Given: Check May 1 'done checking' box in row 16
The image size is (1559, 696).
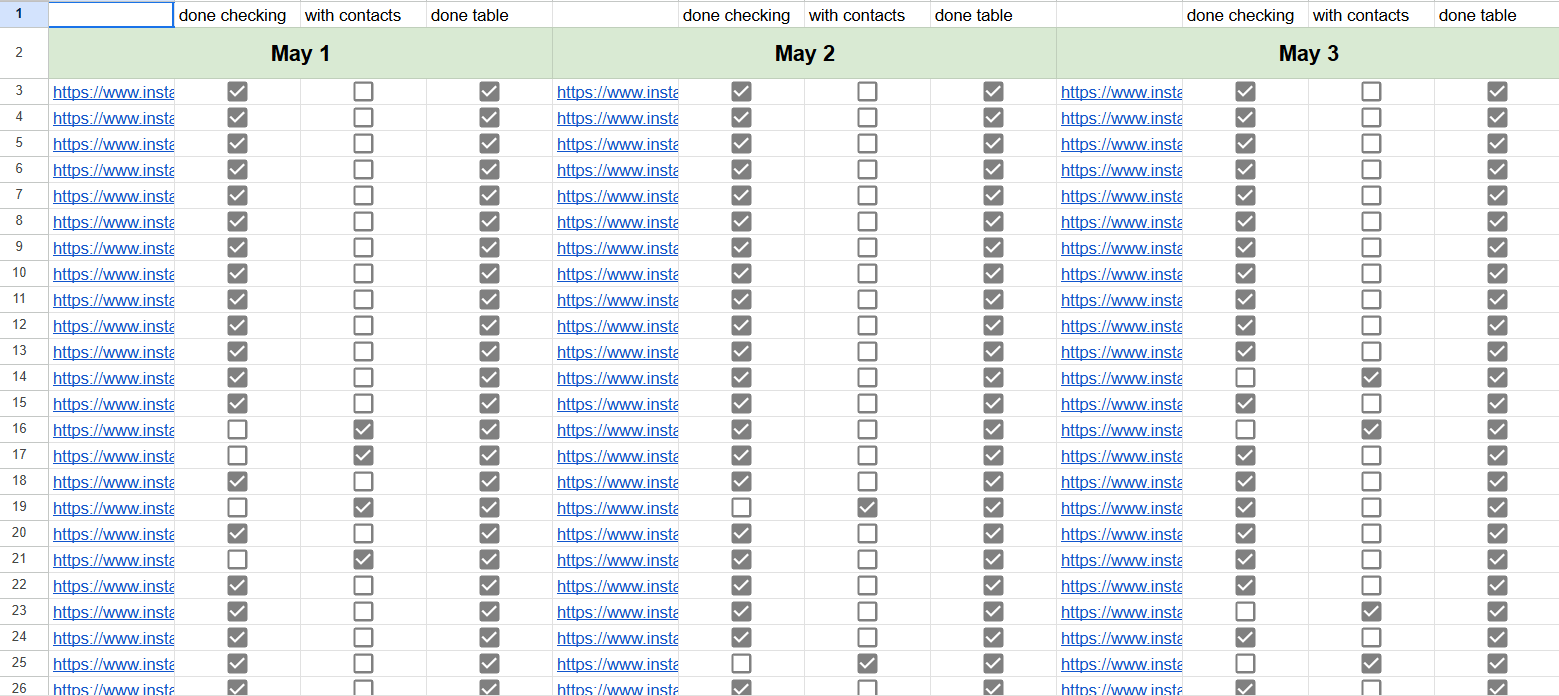Looking at the screenshot, I should (x=237, y=430).
